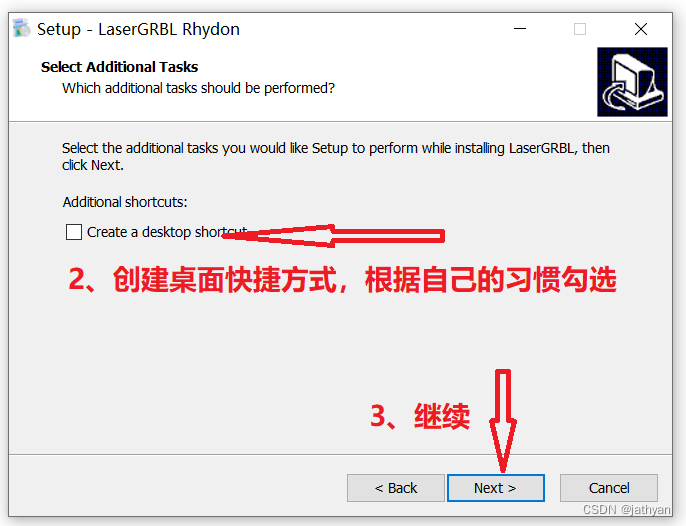Click the LaserGRBL setup icon in title bar
Viewport: 686px width, 526px height.
(x=21, y=28)
